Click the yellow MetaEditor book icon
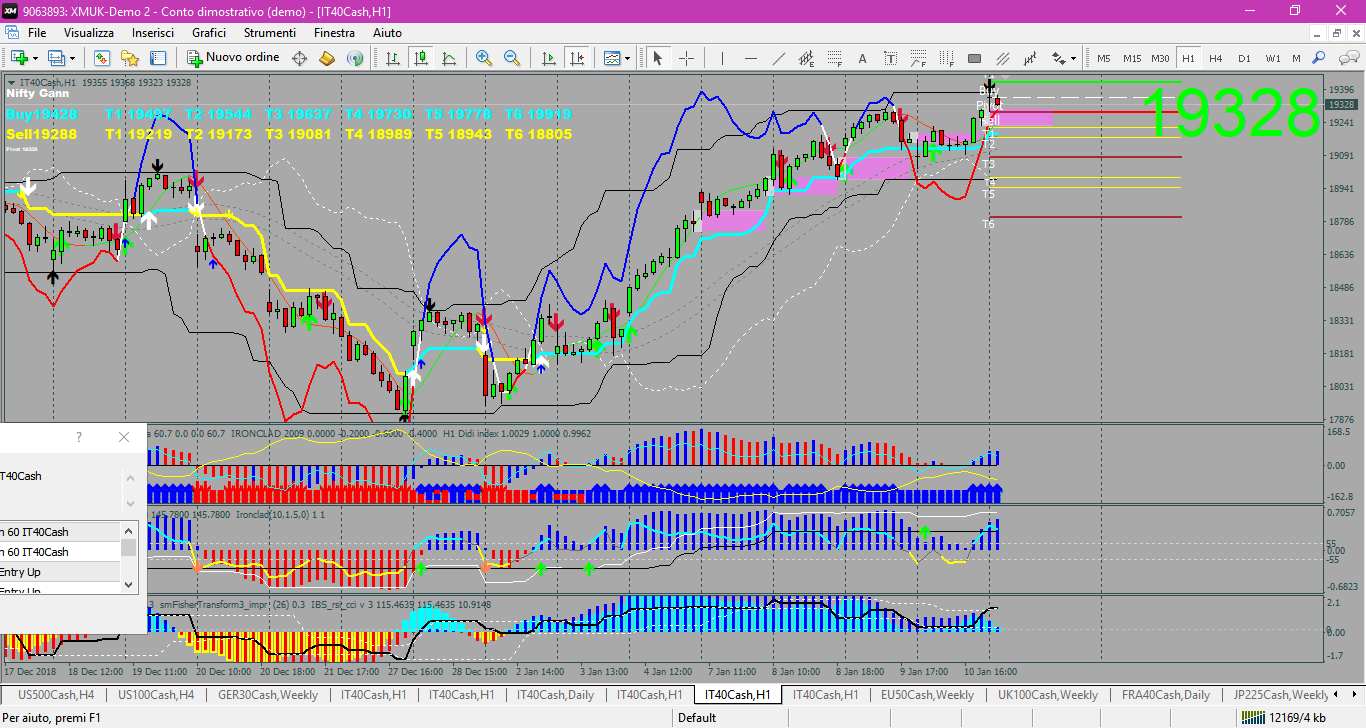 326,58
